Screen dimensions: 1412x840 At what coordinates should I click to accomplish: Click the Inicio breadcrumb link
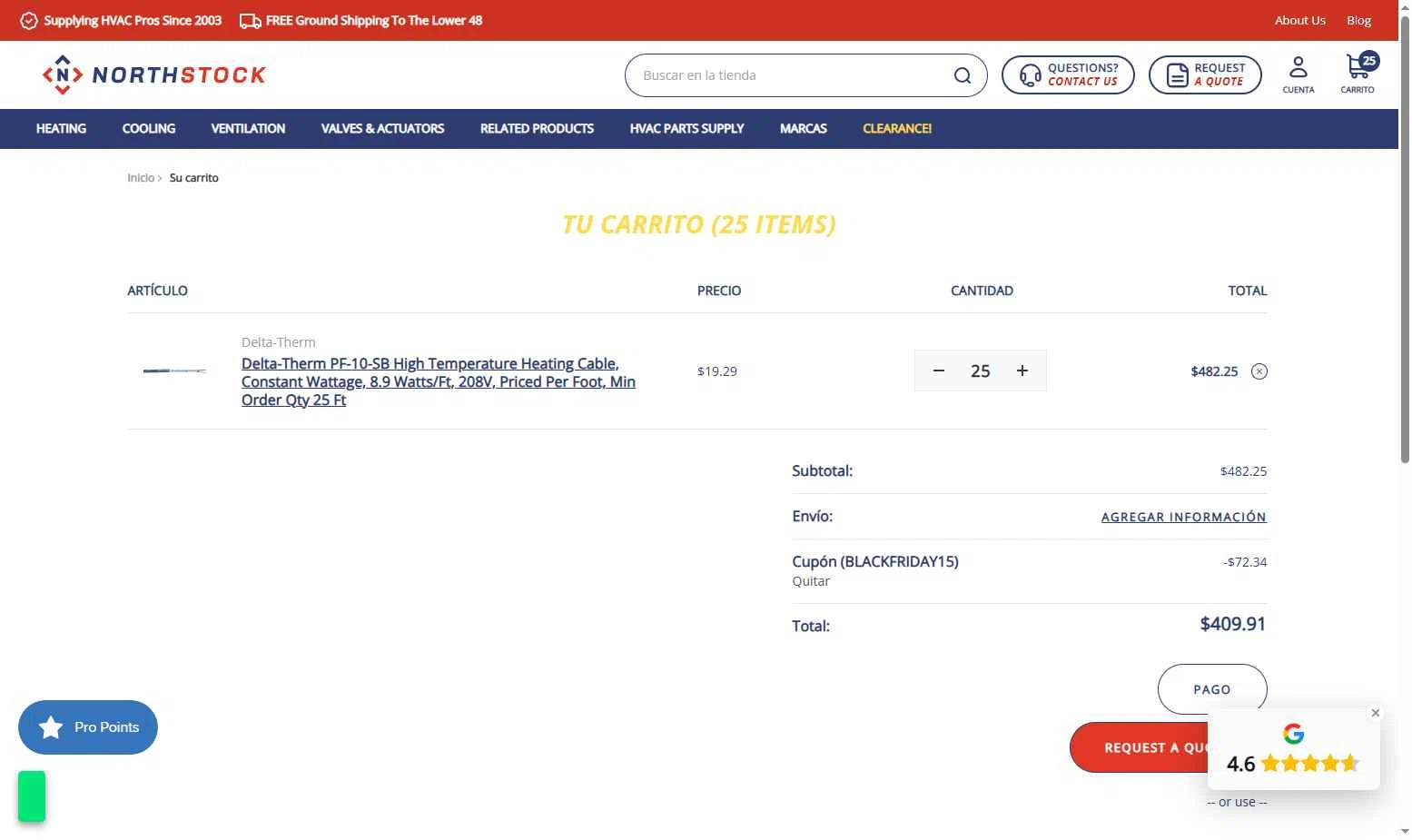tap(141, 178)
